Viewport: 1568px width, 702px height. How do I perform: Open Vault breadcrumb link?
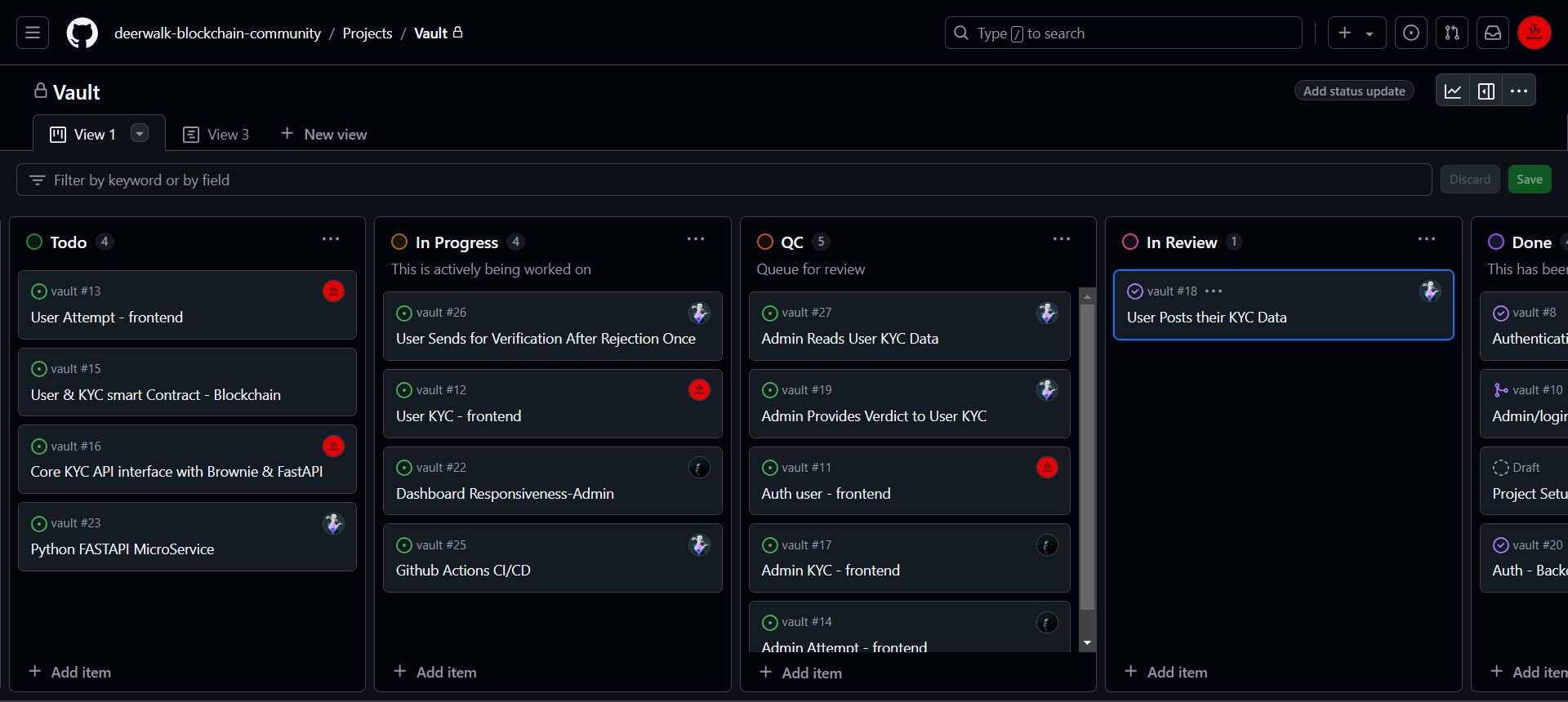[x=430, y=33]
